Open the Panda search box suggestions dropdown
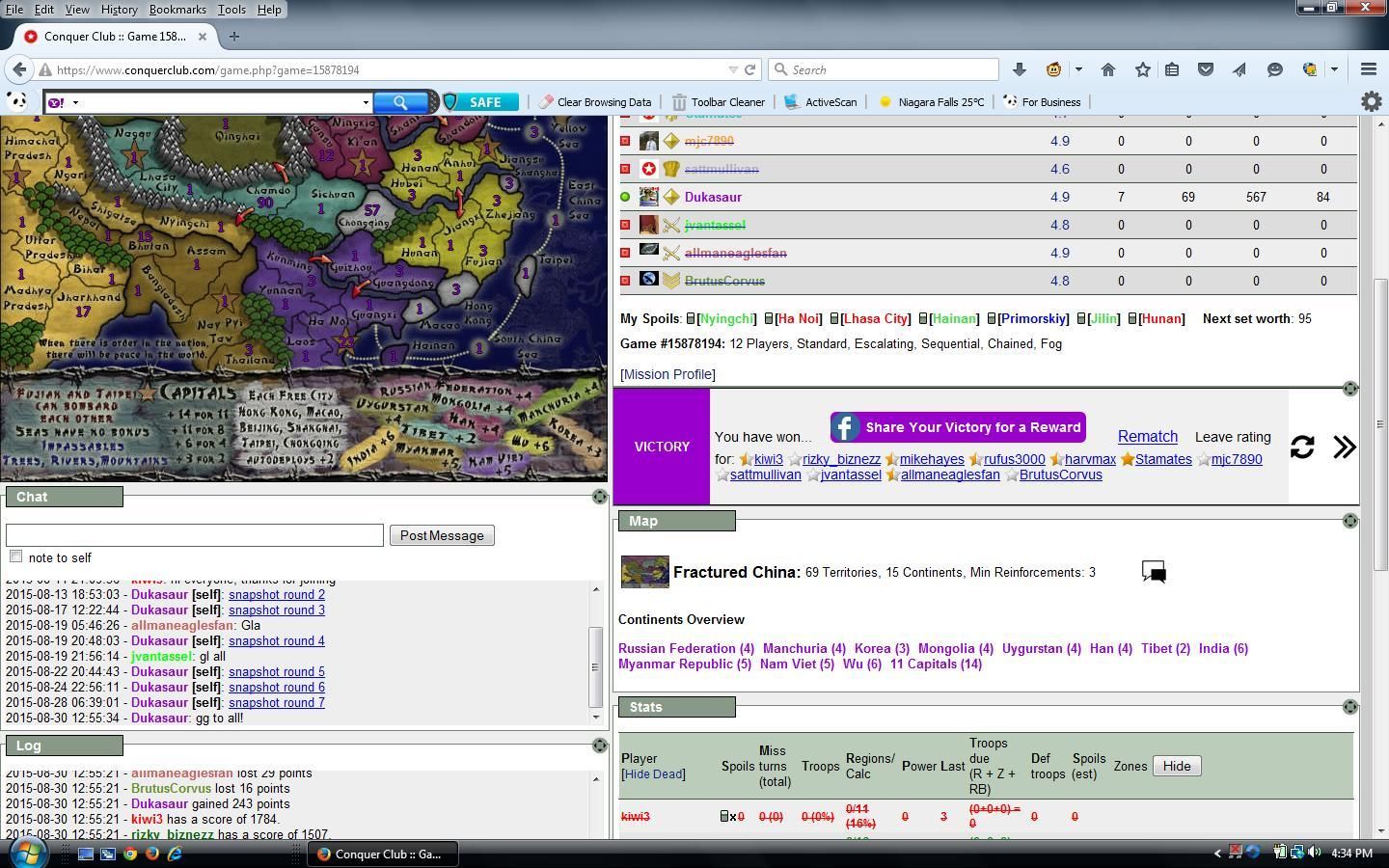This screenshot has width=1389, height=868. [x=366, y=102]
